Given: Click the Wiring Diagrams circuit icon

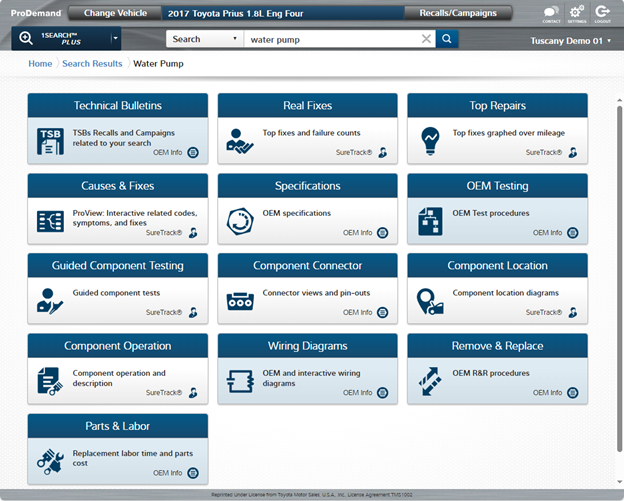Looking at the screenshot, I should point(240,380).
